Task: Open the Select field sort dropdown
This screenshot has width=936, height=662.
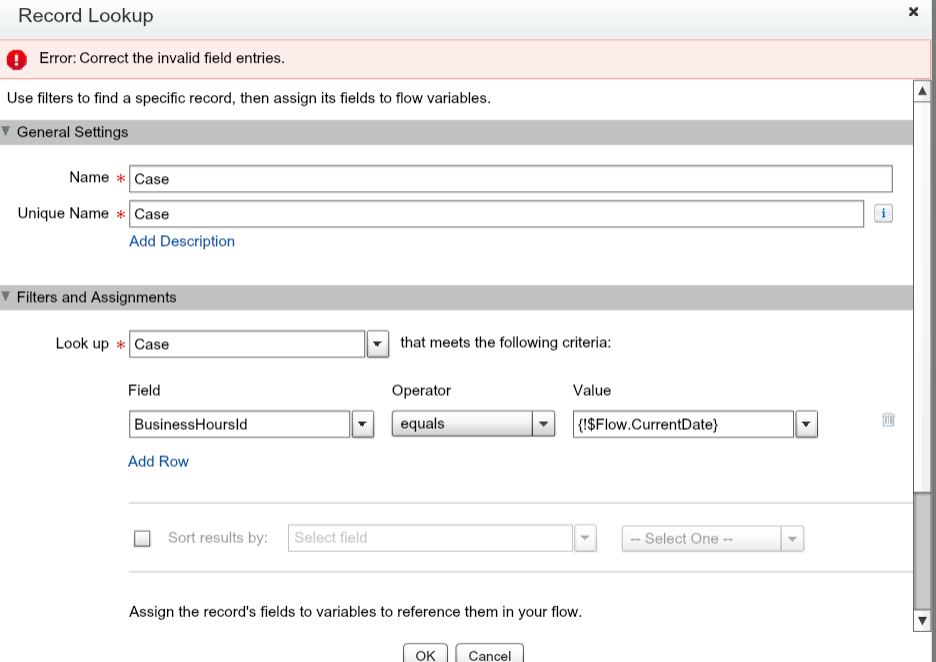Action: tap(585, 538)
